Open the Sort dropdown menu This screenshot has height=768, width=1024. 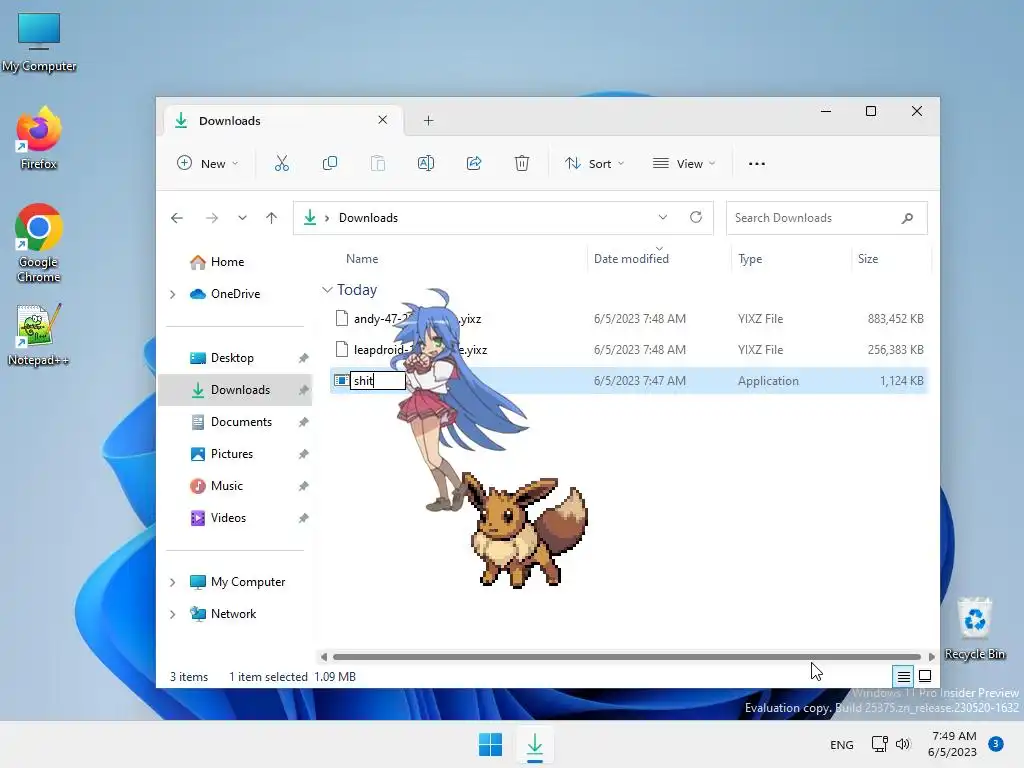(x=595, y=163)
